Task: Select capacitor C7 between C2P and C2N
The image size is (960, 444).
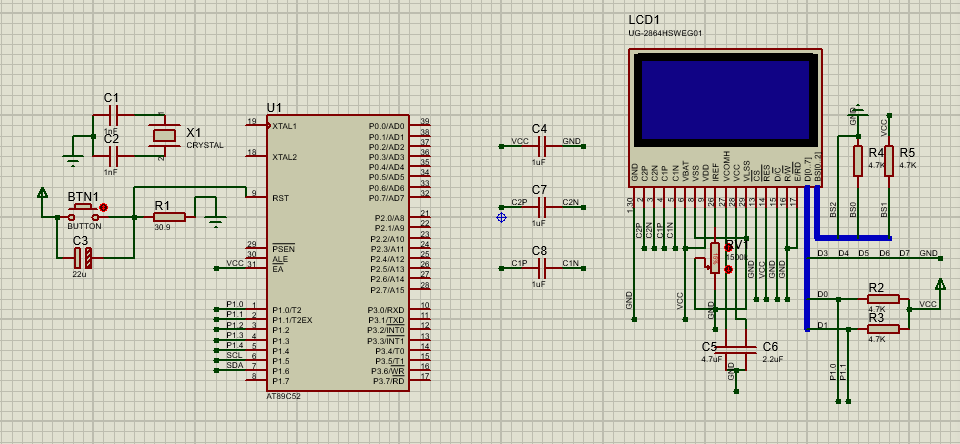Action: tap(541, 207)
